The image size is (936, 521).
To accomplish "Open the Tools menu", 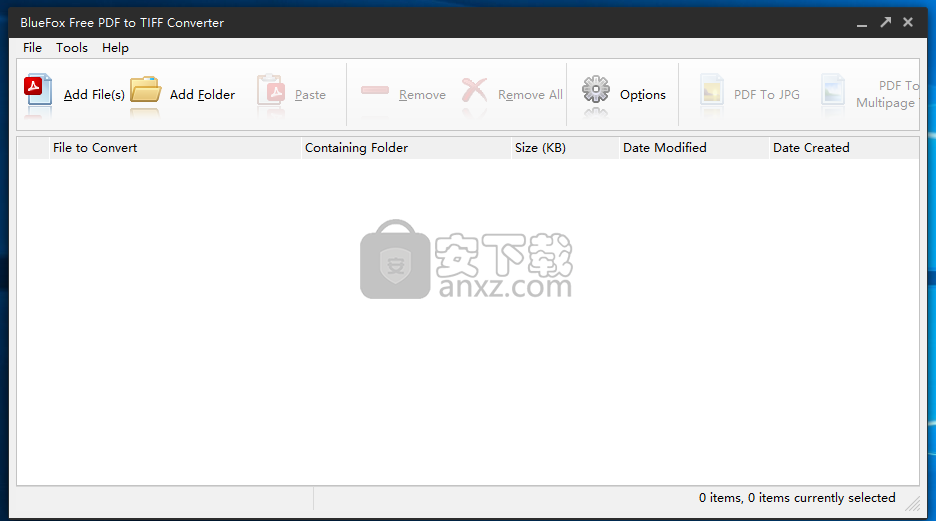I will [x=72, y=48].
